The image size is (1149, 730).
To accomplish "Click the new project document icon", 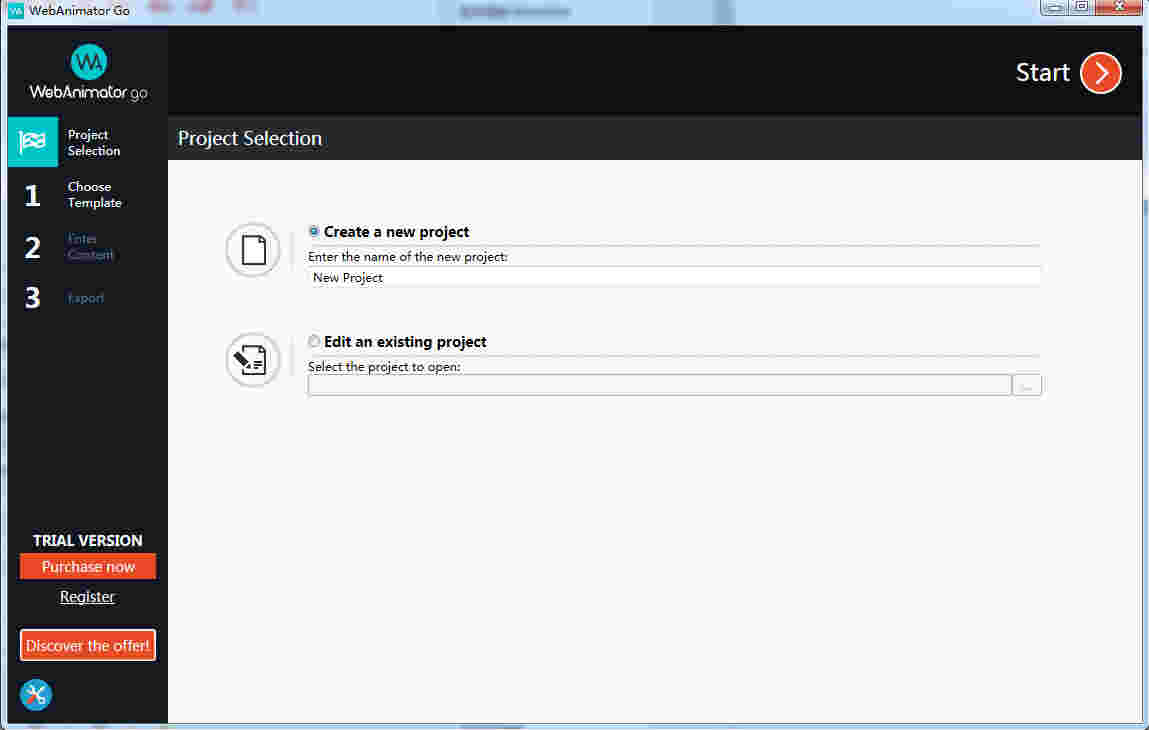I will [252, 249].
